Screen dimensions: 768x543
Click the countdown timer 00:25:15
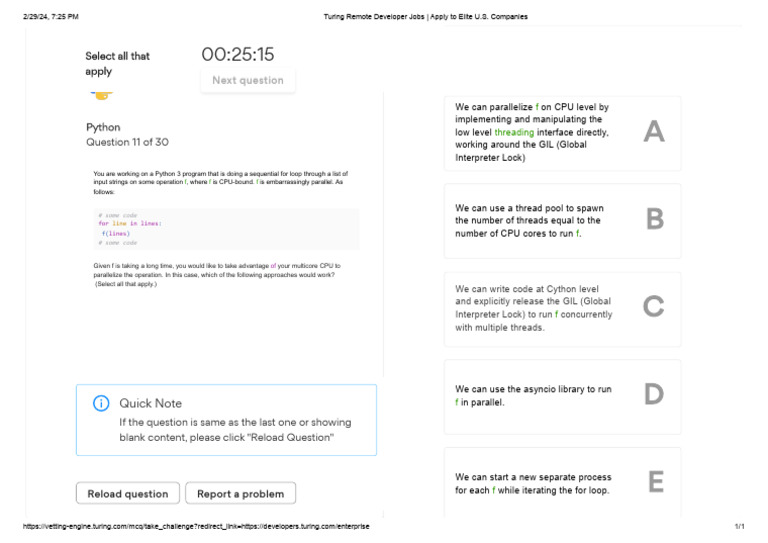click(238, 55)
